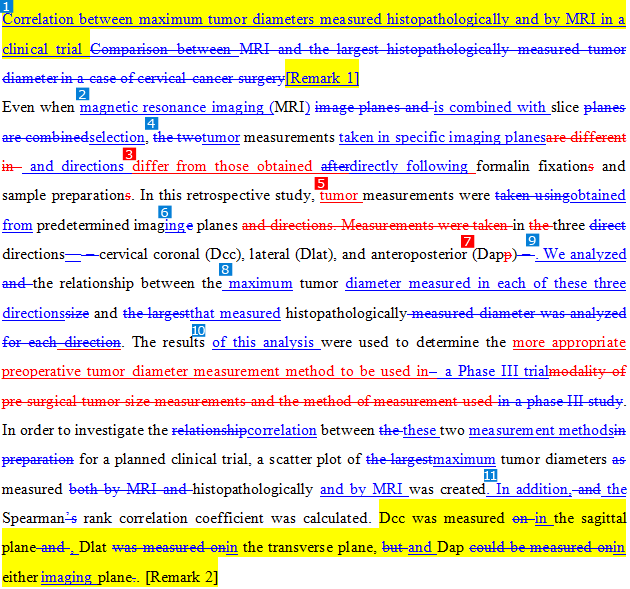Click the struck-through word "direct" after "three"
Screen dimensions: 630x589
click(608, 225)
